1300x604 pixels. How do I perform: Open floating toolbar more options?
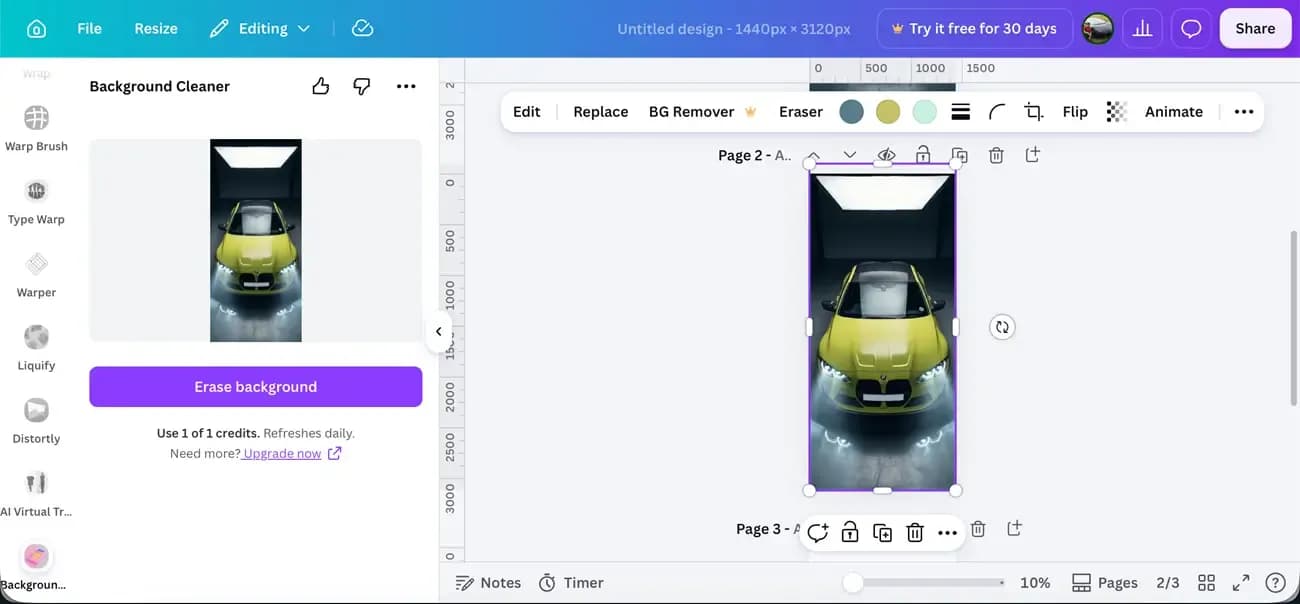[x=947, y=533]
